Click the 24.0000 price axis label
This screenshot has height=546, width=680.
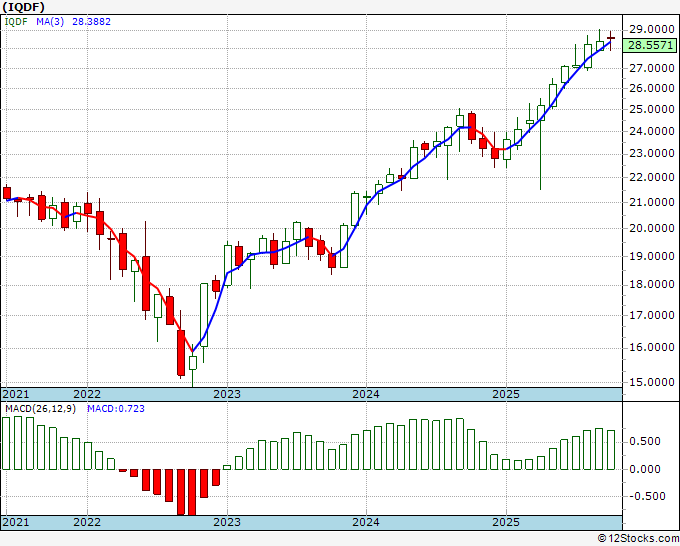652,131
